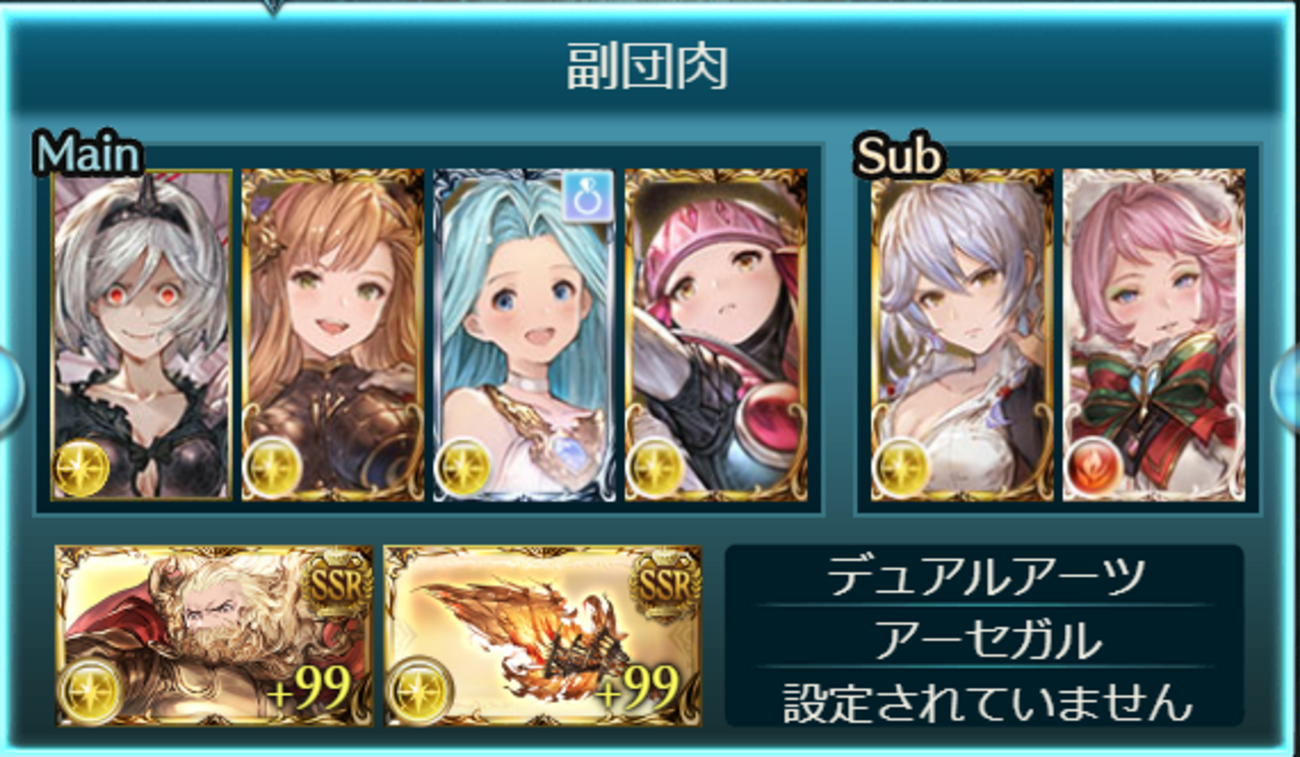Select the orange-haired armored character portrait
Screen dimensions: 1300x757
332,335
